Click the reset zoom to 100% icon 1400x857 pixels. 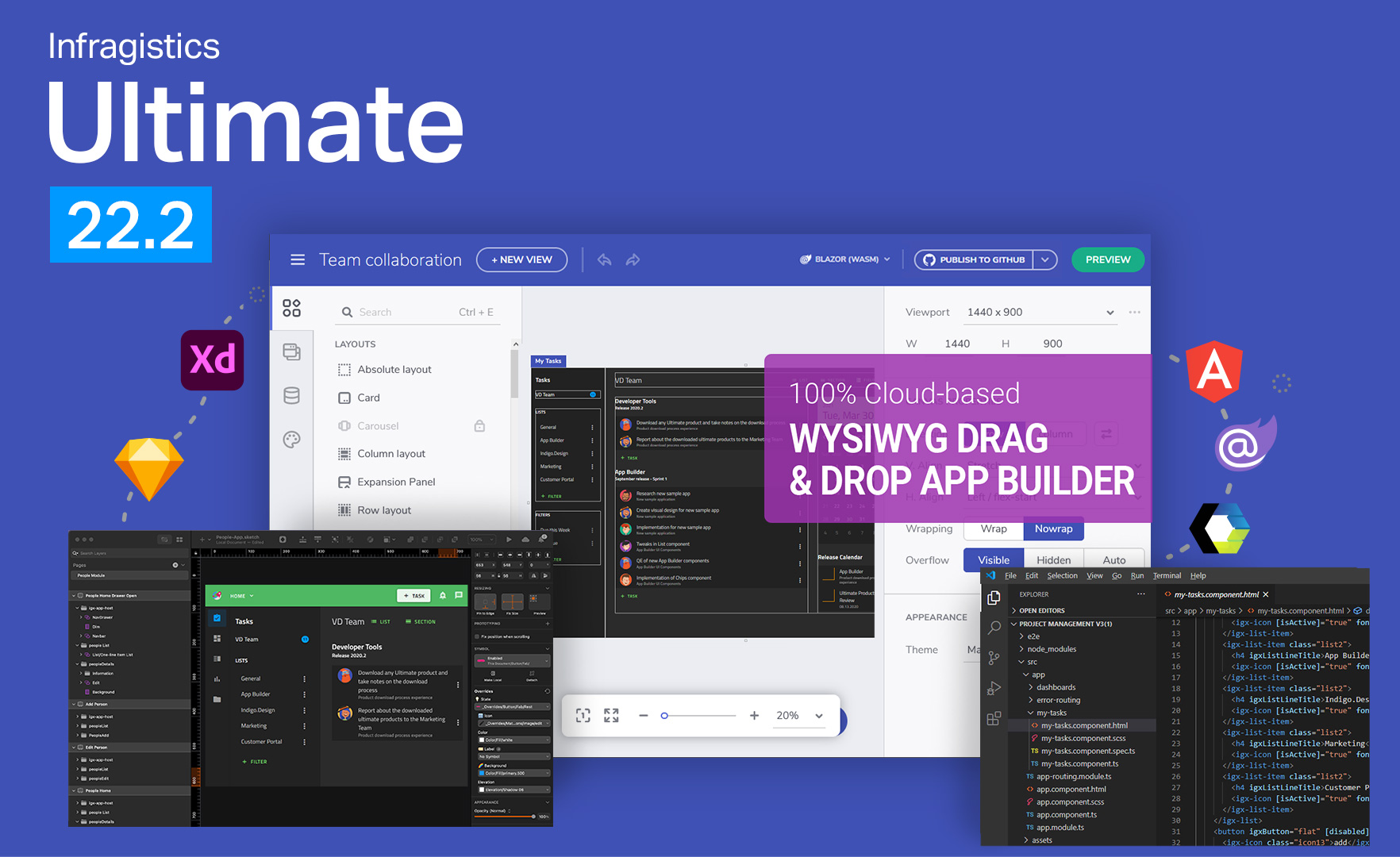pos(583,716)
